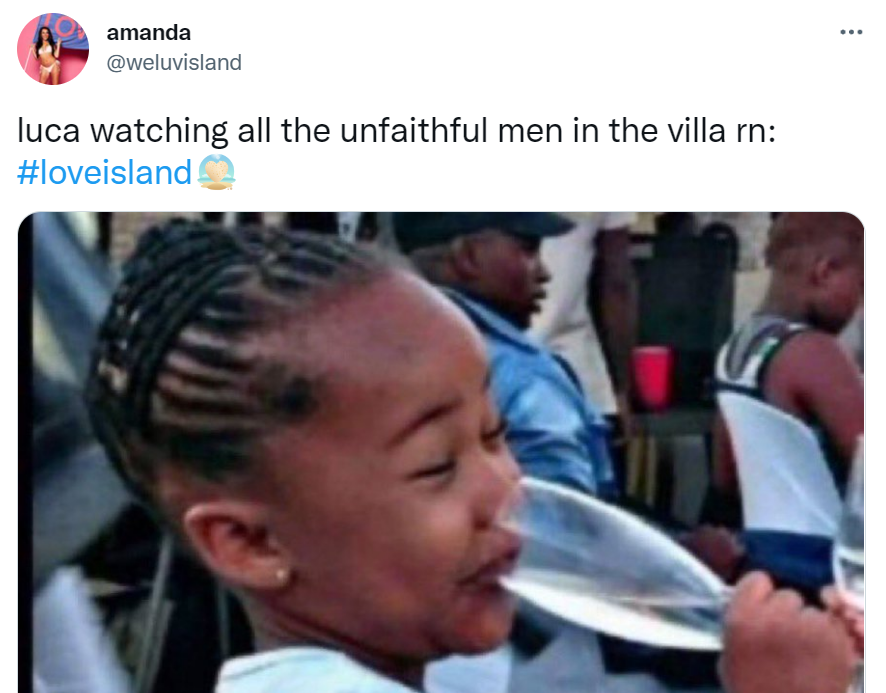This screenshot has height=693, width=886.
Task: Click the word luca starting the tweet
Action: 49,131
